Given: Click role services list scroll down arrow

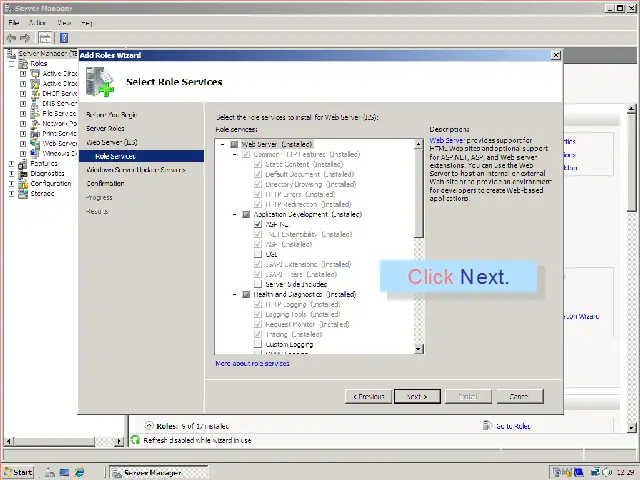Looking at the screenshot, I should click(x=418, y=349).
